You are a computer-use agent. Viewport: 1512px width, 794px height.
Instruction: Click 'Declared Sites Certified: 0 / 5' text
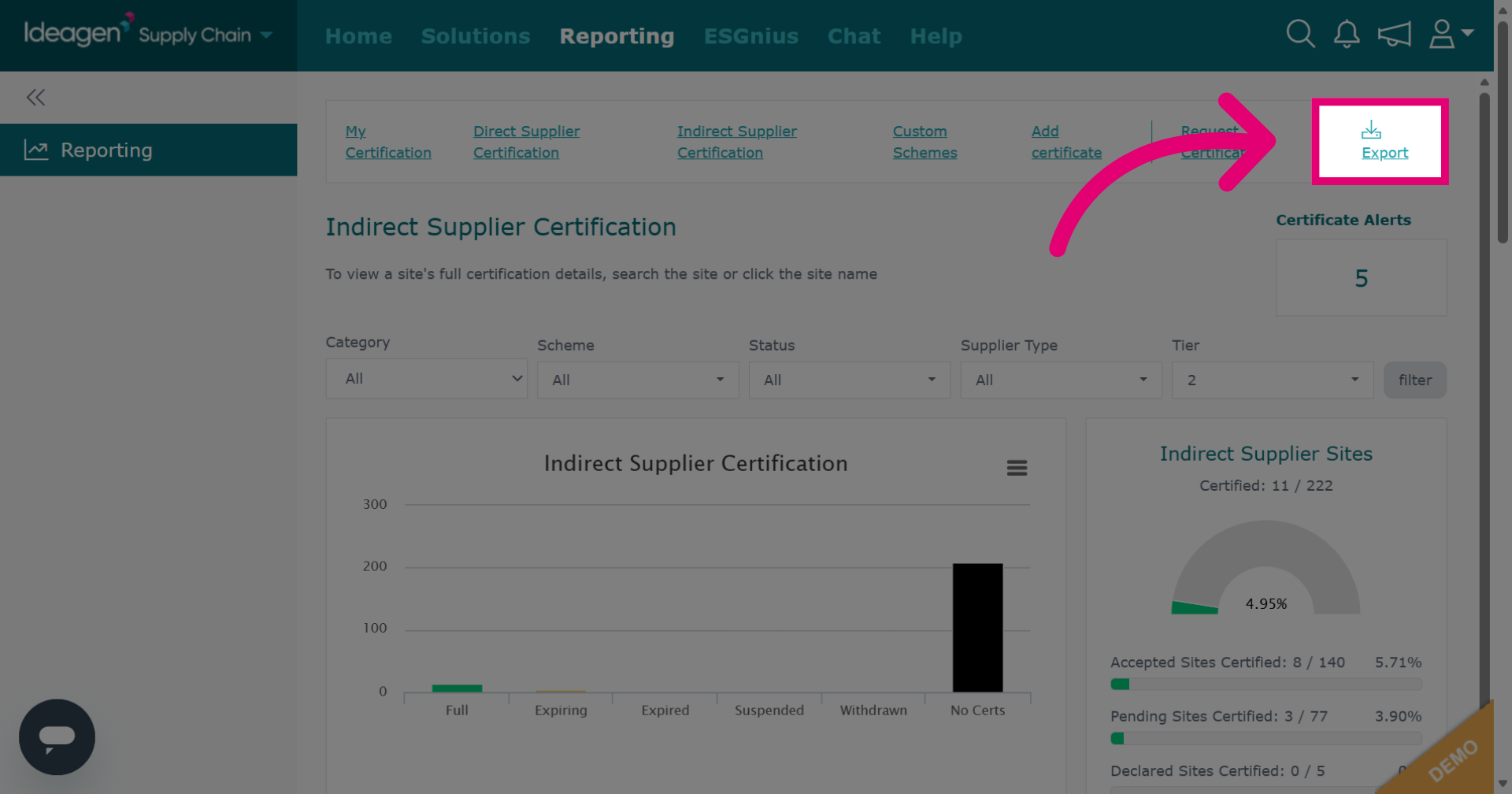(1217, 770)
